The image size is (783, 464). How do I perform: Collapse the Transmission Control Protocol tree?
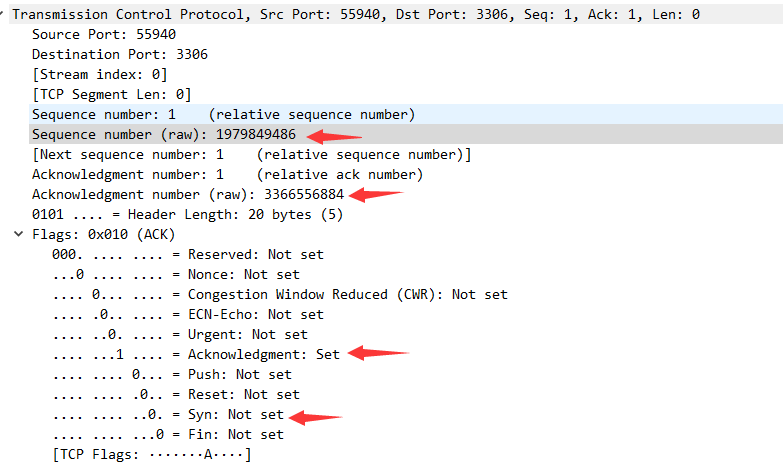pyautogui.click(x=2, y=14)
